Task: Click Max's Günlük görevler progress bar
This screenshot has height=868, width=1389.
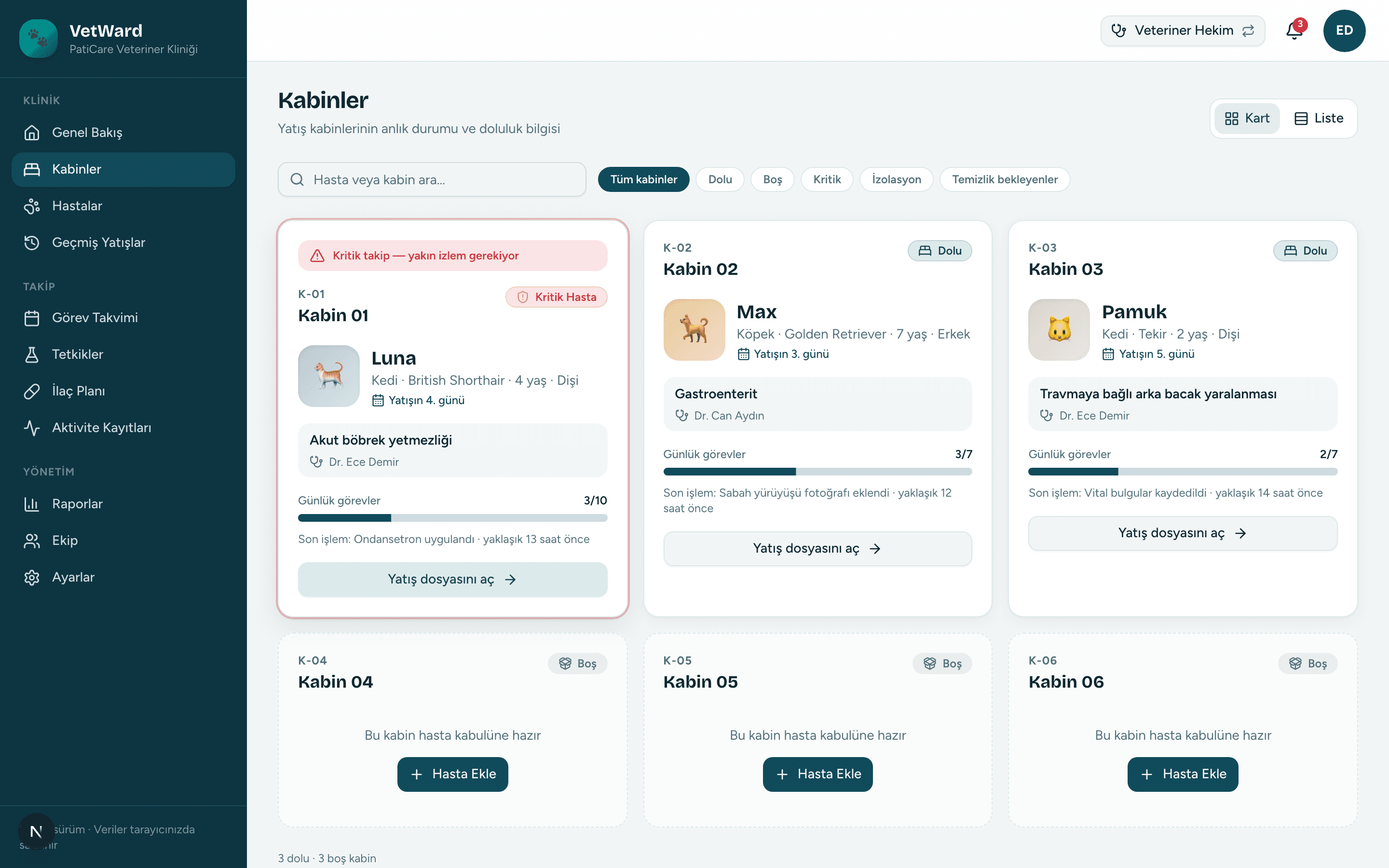Action: pos(817,471)
